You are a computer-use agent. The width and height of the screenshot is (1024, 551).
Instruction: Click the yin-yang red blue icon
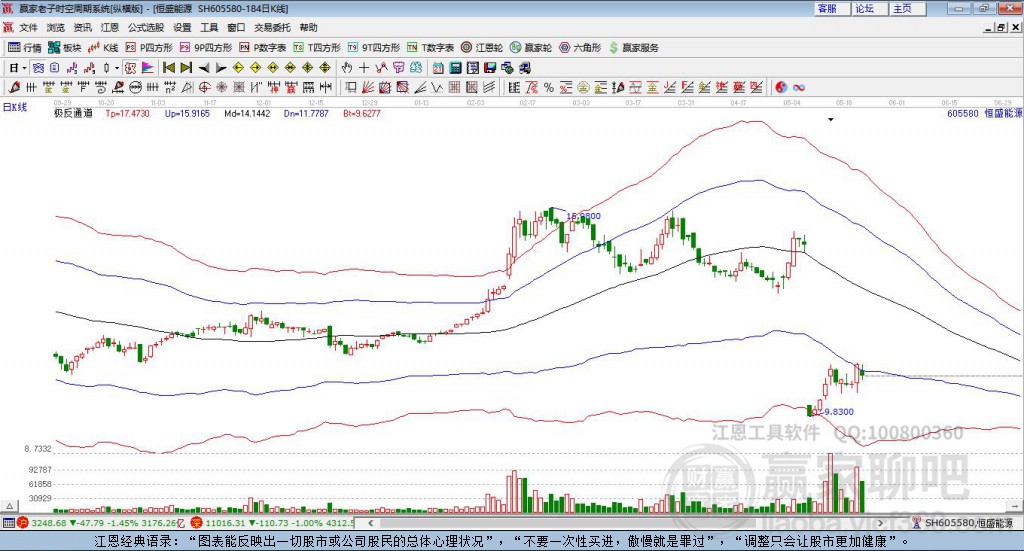click(781, 87)
